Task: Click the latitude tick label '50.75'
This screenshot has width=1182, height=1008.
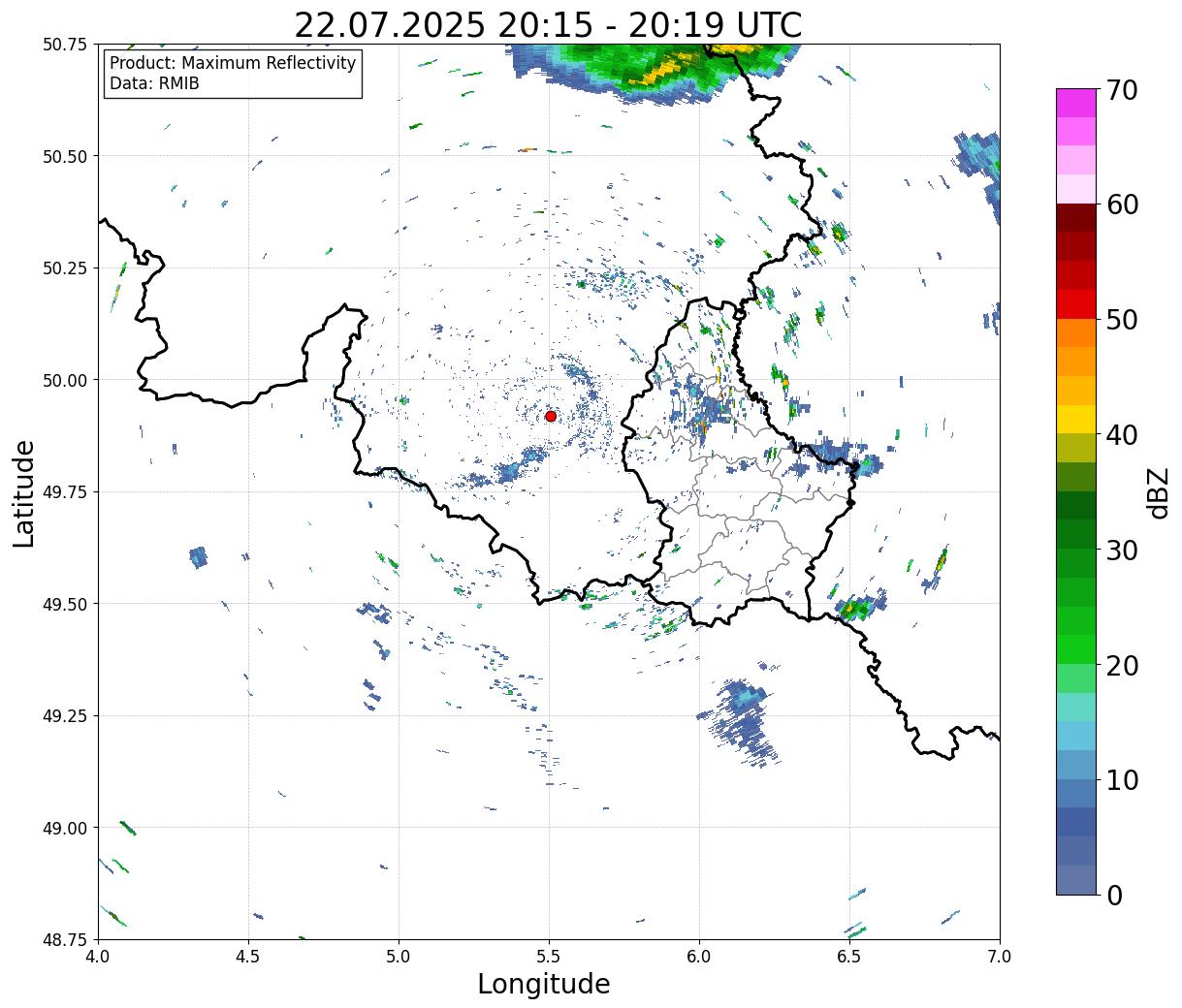Action: (x=65, y=45)
